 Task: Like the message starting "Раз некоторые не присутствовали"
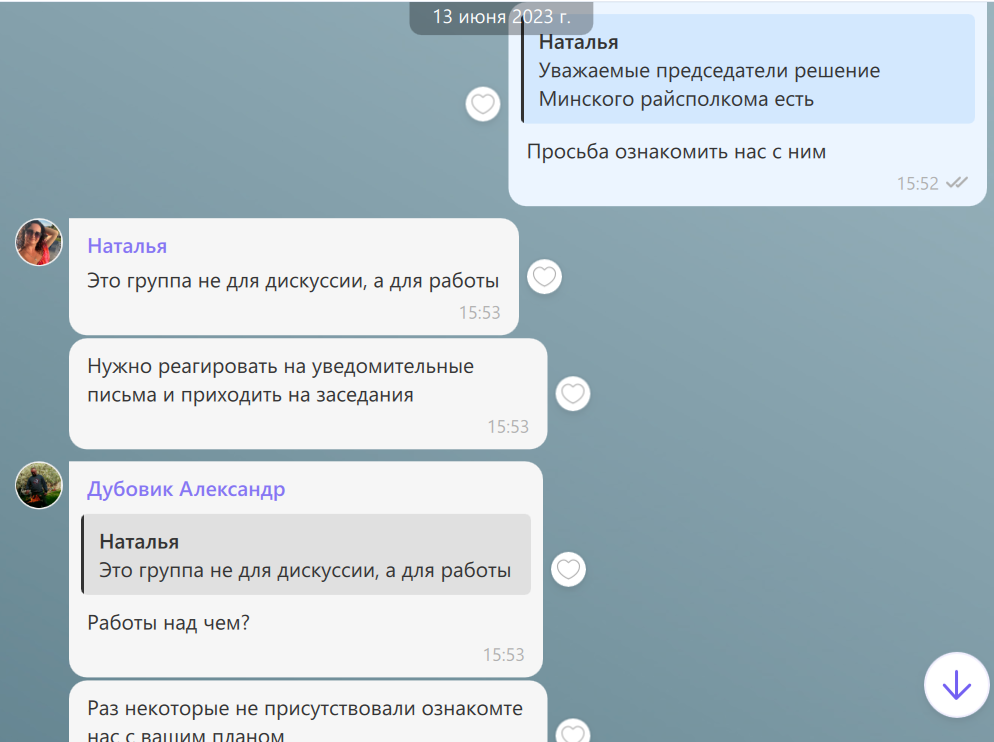click(x=572, y=732)
